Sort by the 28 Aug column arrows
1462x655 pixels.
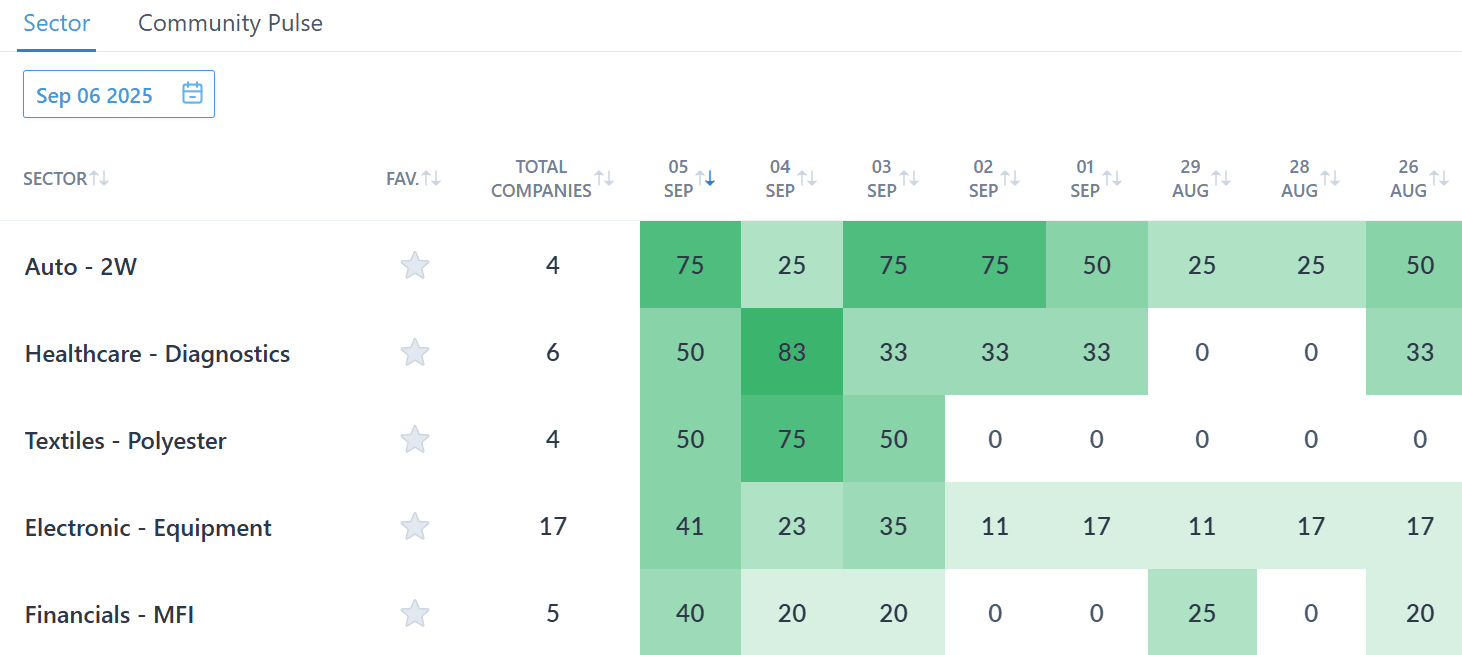pos(1329,179)
